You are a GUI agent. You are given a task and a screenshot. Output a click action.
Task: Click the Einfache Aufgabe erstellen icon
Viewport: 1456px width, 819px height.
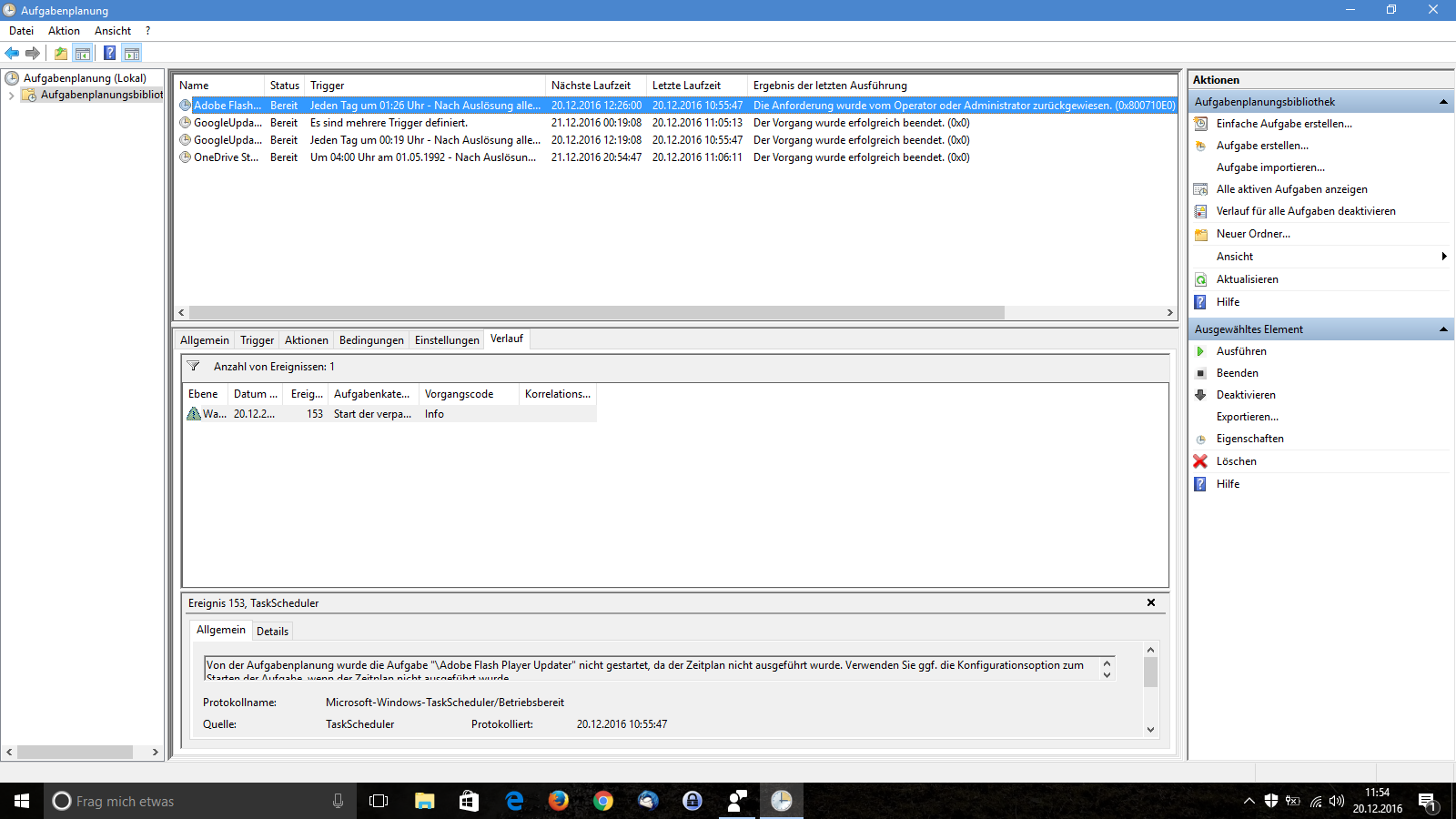click(x=1200, y=124)
